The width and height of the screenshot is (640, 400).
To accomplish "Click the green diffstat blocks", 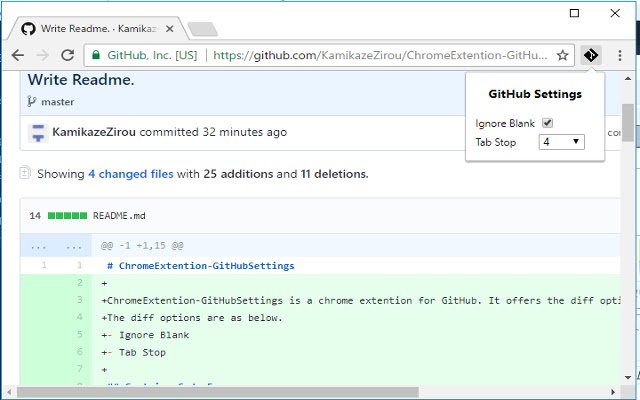I will coord(67,216).
